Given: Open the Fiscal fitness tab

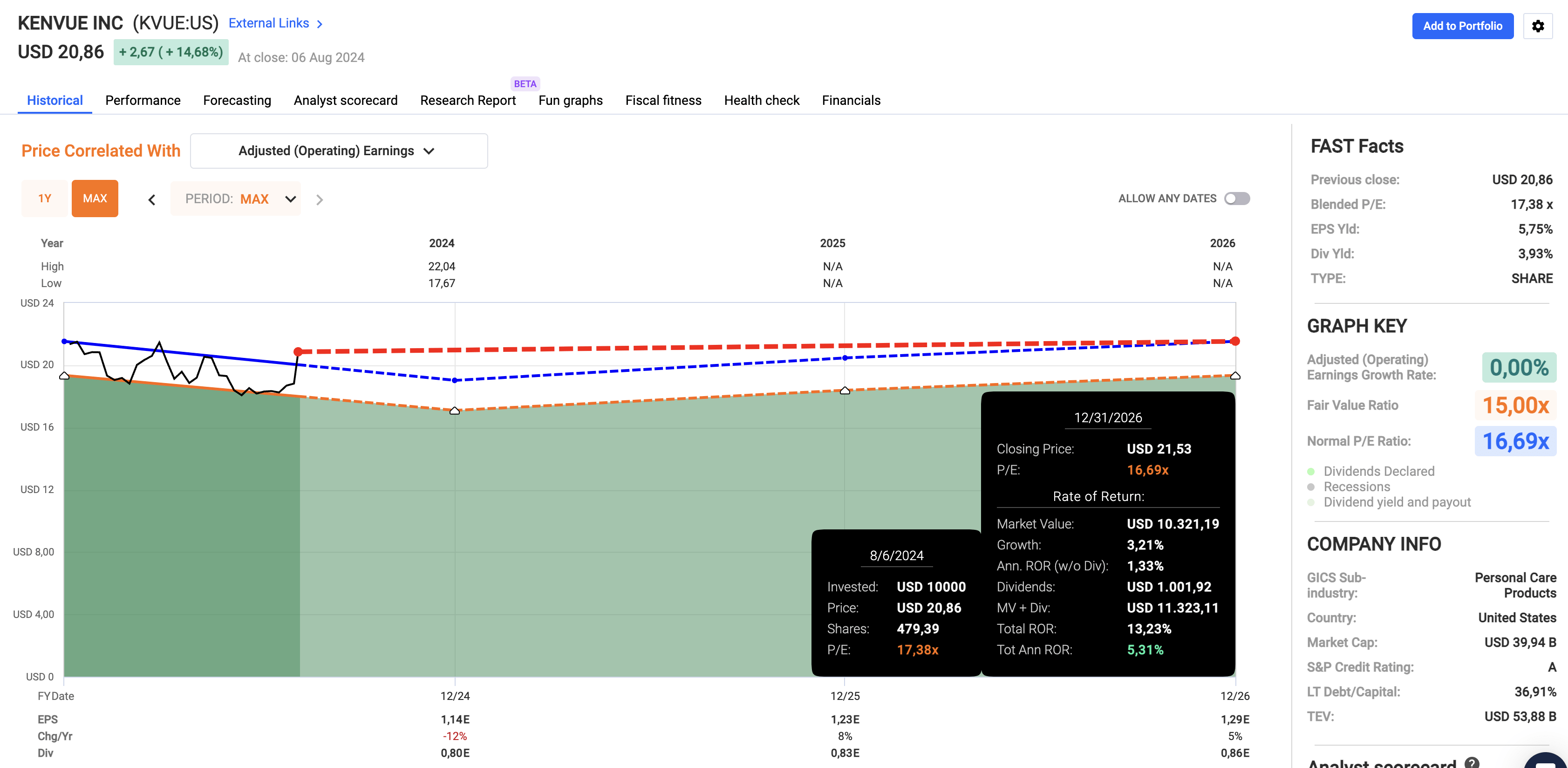Looking at the screenshot, I should [663, 101].
